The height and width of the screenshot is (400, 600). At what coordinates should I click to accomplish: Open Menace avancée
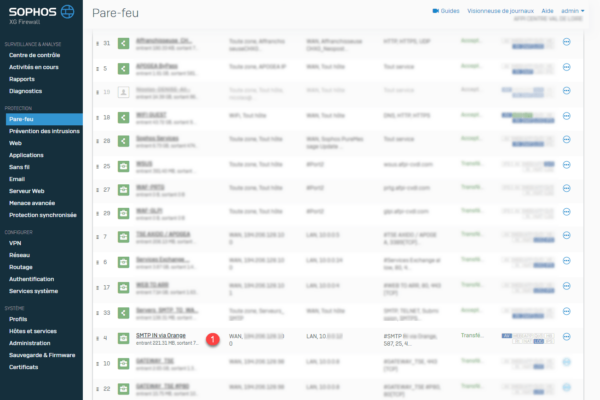[x=32, y=203]
